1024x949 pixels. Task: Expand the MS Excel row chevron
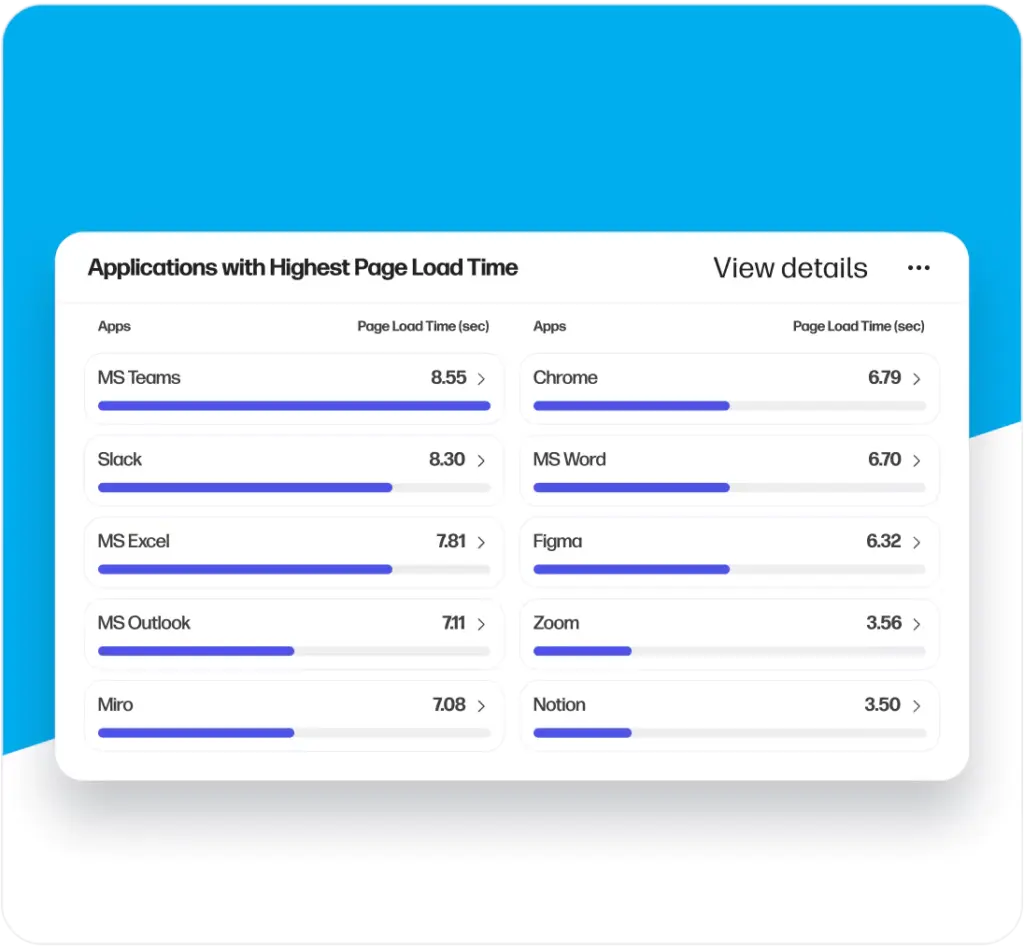click(481, 542)
